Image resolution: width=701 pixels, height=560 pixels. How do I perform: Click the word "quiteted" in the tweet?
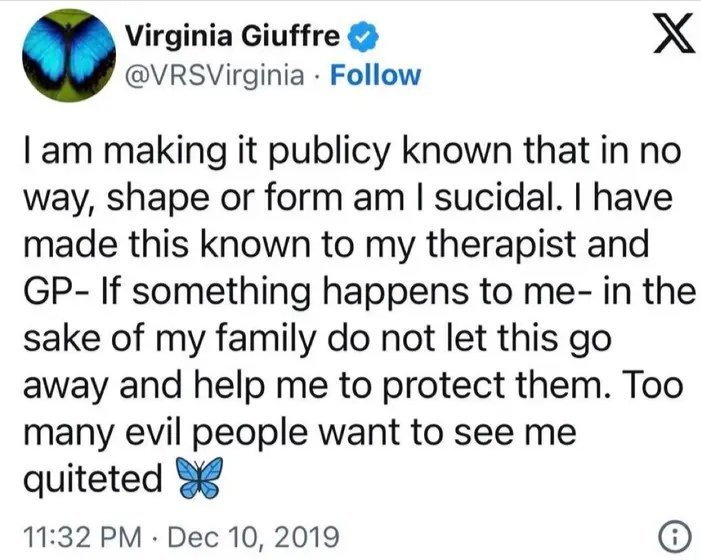[94, 481]
